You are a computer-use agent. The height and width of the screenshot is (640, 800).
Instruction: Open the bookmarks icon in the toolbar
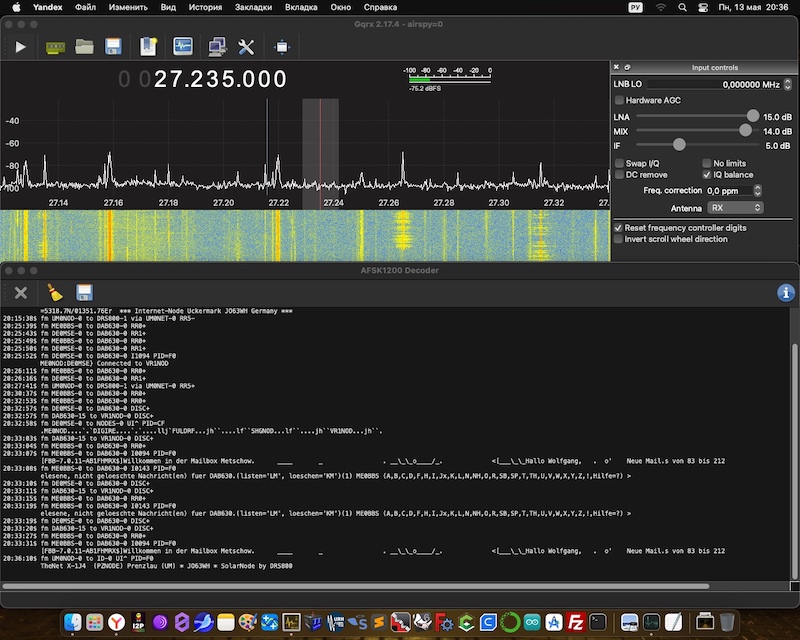[149, 46]
